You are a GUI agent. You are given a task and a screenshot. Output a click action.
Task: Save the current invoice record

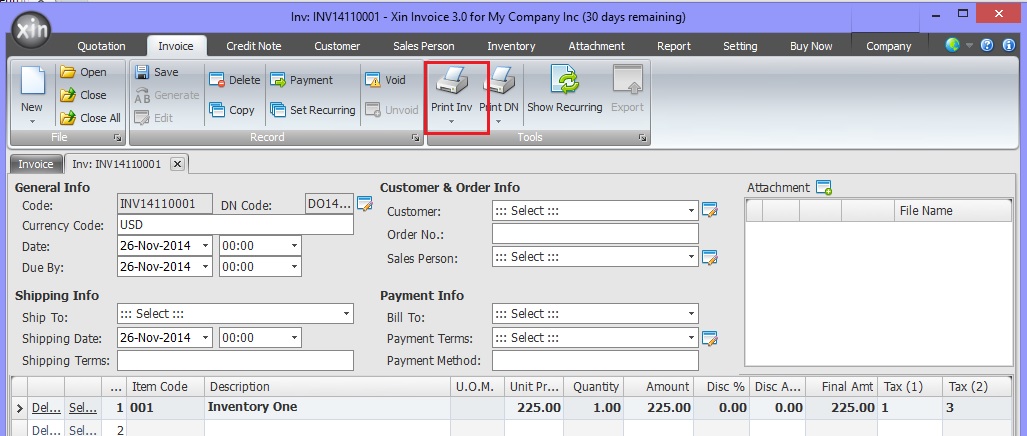[157, 72]
